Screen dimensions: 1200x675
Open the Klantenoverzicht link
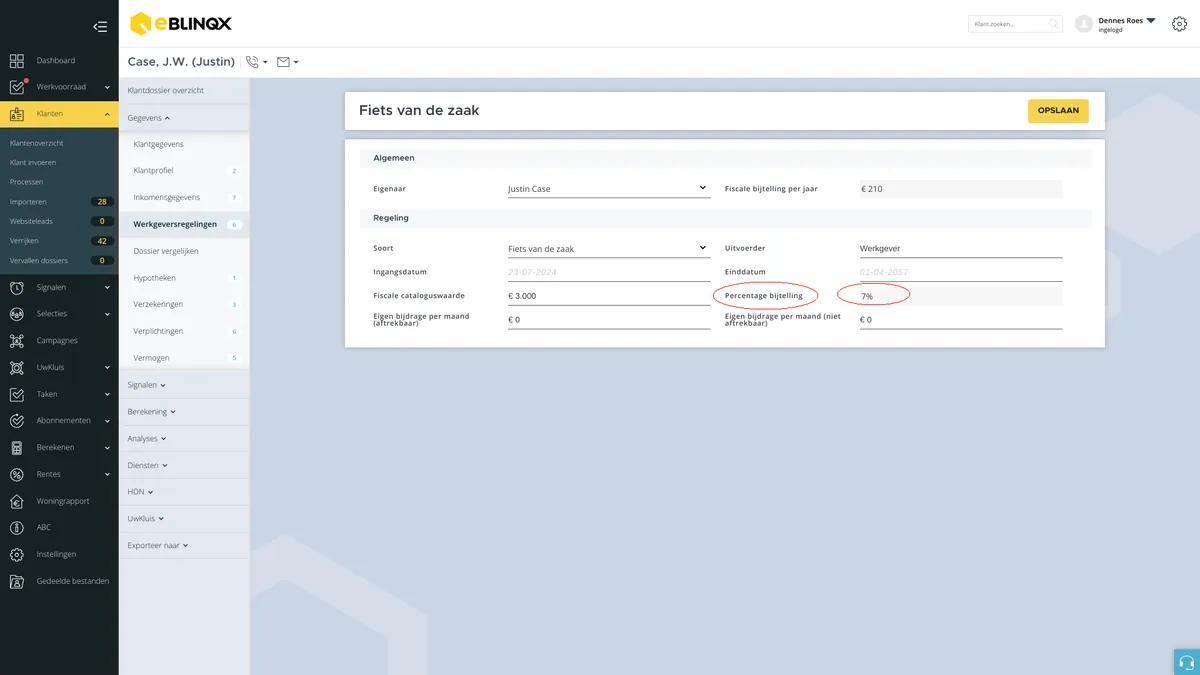tap(37, 144)
